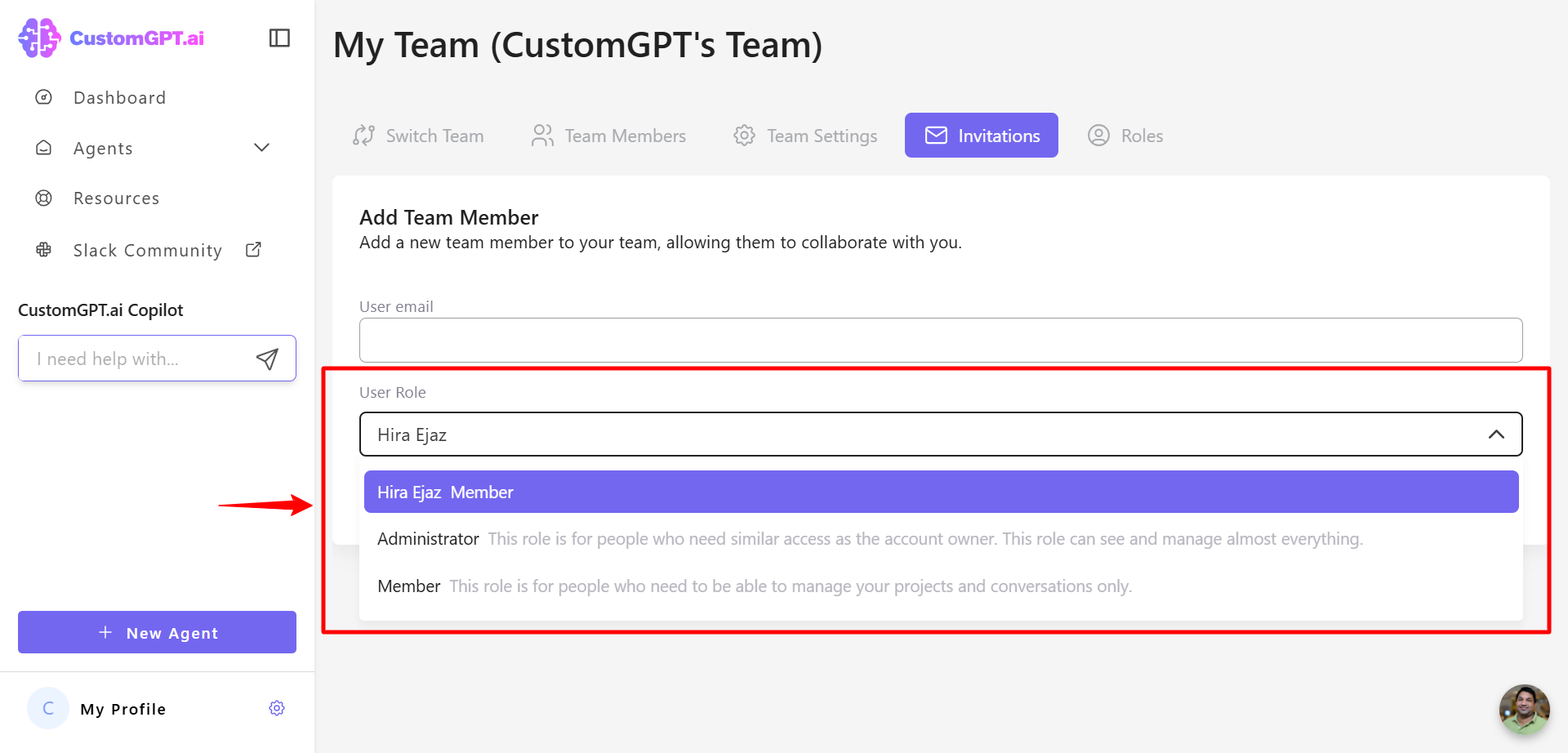Click the Invitations envelope icon
Viewport: 1568px width, 753px height.
(936, 136)
